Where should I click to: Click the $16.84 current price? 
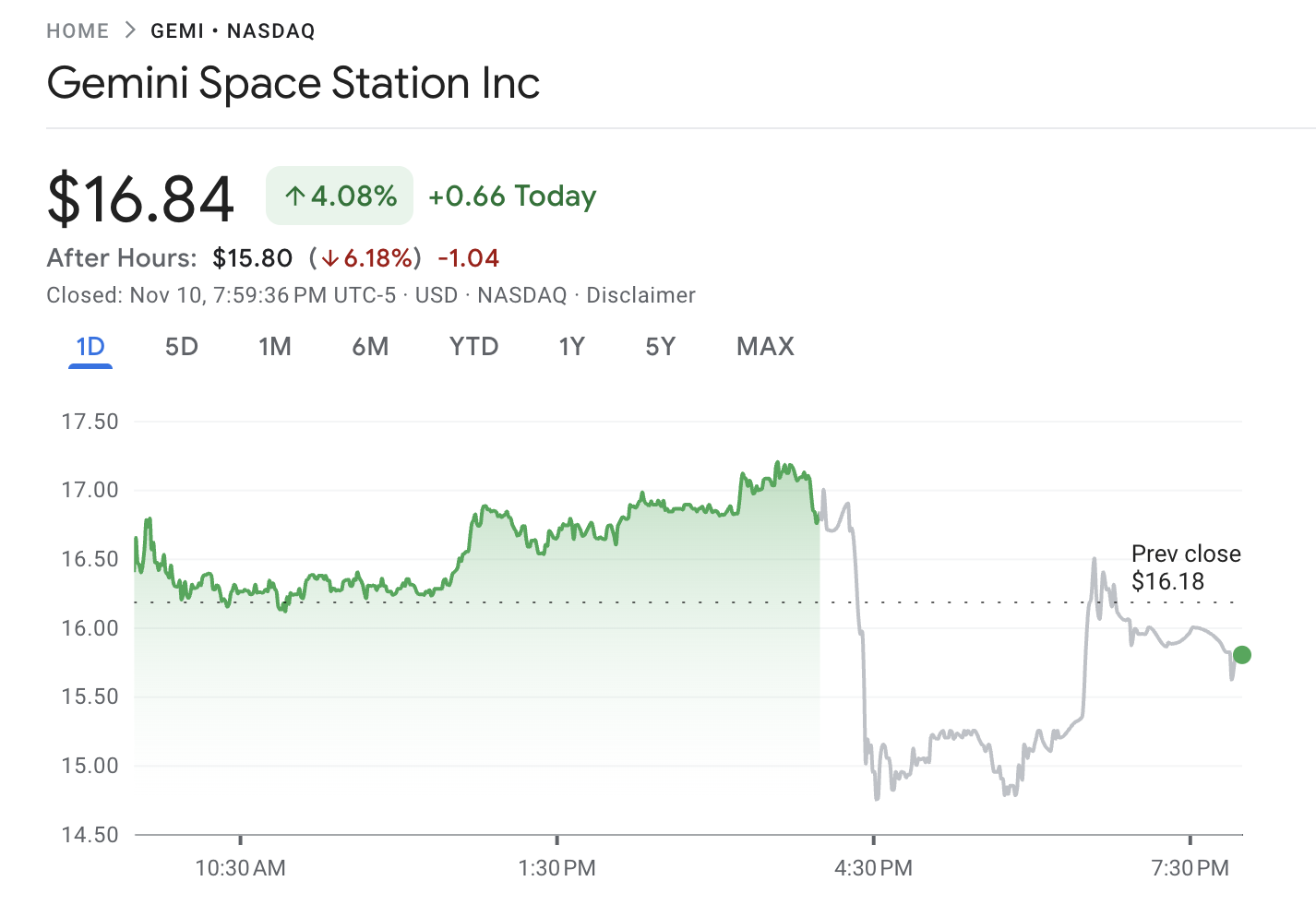tap(140, 196)
